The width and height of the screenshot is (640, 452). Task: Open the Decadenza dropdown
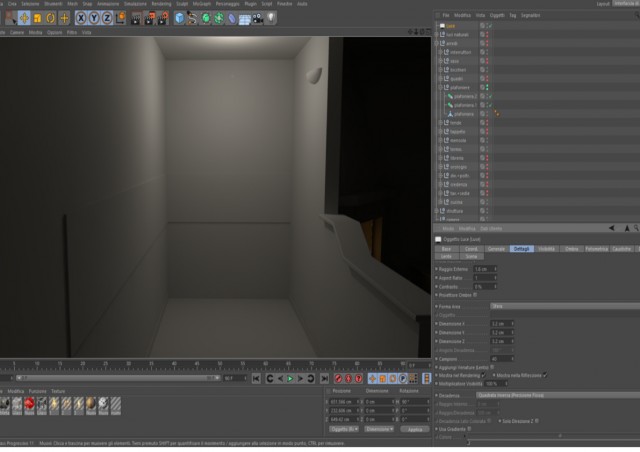click(558, 396)
